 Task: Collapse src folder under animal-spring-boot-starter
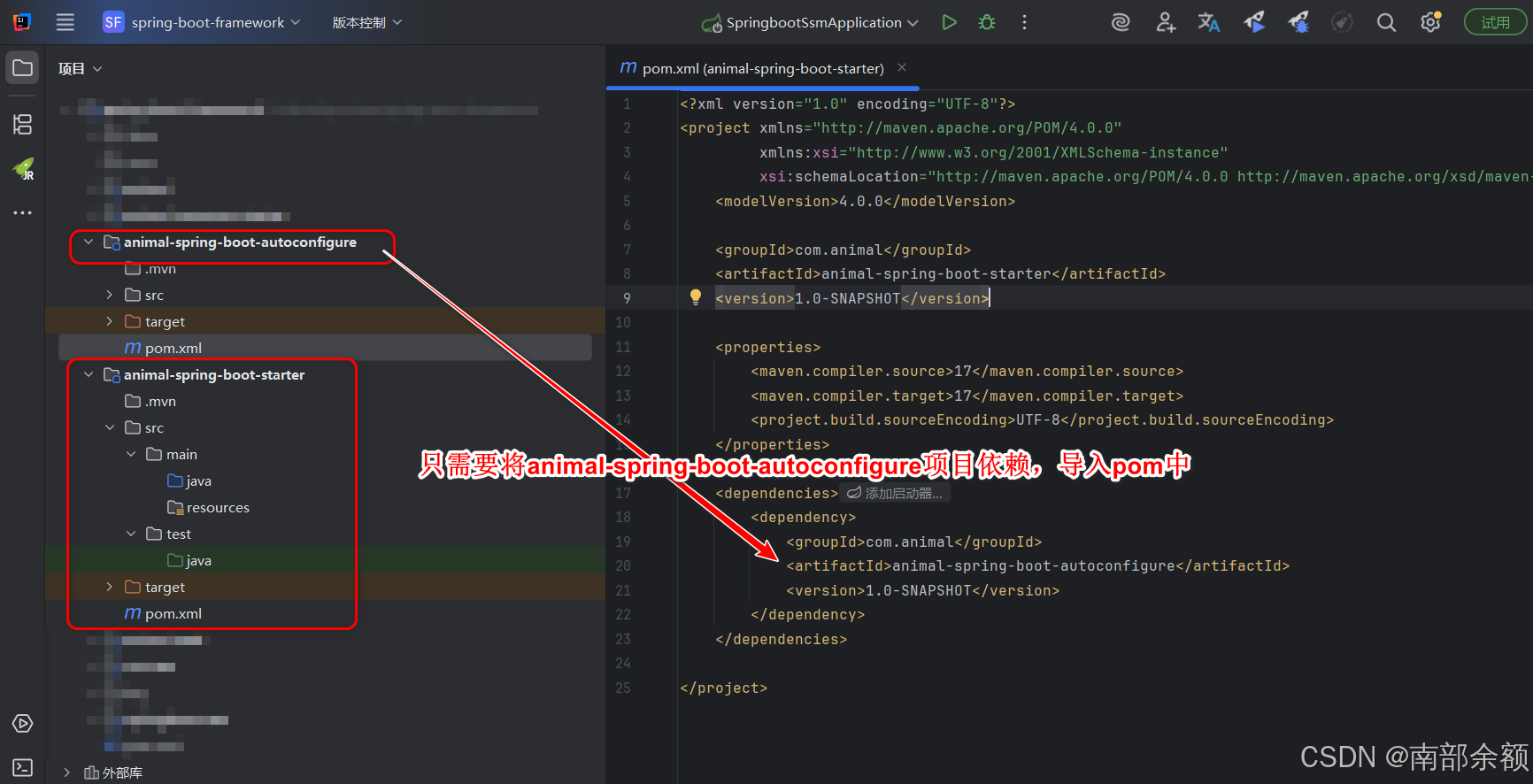point(110,427)
